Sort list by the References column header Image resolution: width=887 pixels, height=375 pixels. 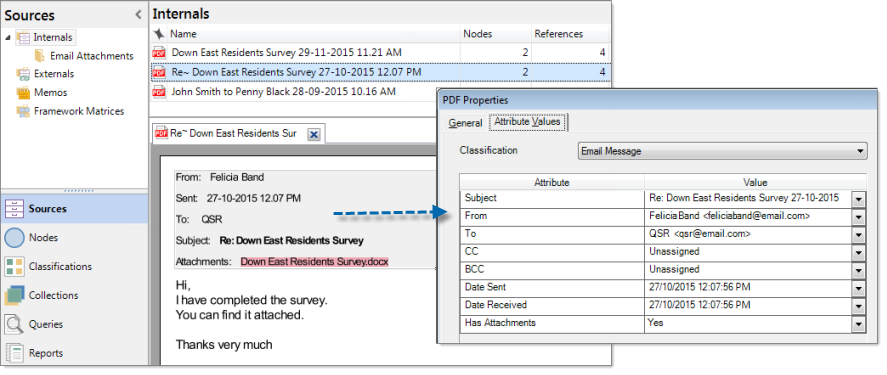[570, 34]
